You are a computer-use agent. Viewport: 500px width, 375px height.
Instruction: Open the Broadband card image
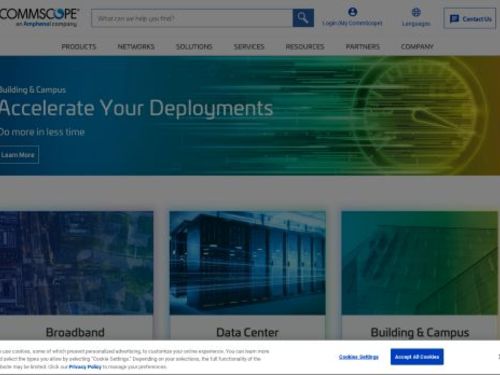pyautogui.click(x=76, y=263)
